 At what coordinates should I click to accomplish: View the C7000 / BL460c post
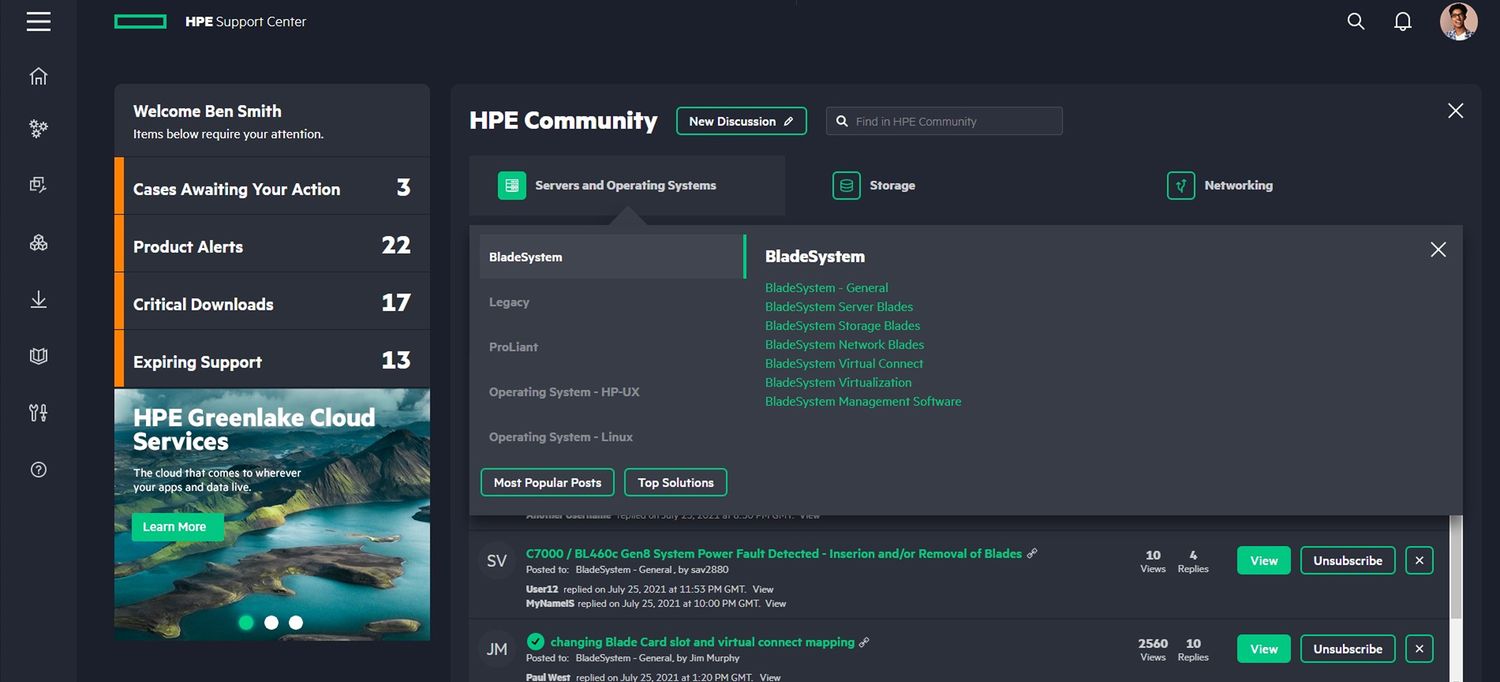coord(1264,560)
